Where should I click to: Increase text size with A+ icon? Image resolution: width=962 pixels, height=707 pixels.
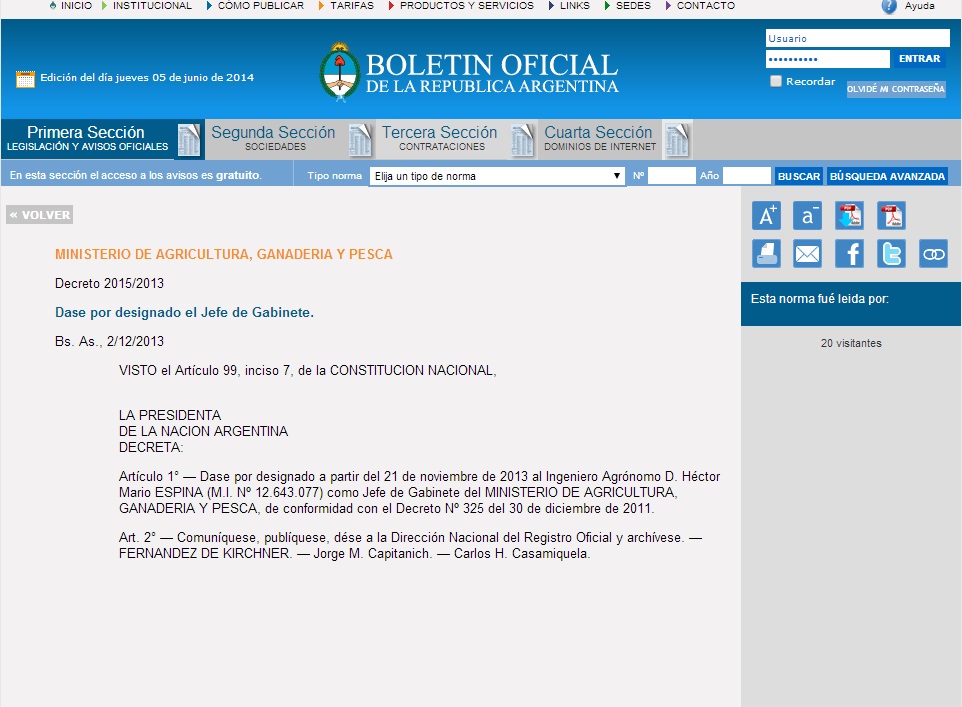pyautogui.click(x=766, y=215)
